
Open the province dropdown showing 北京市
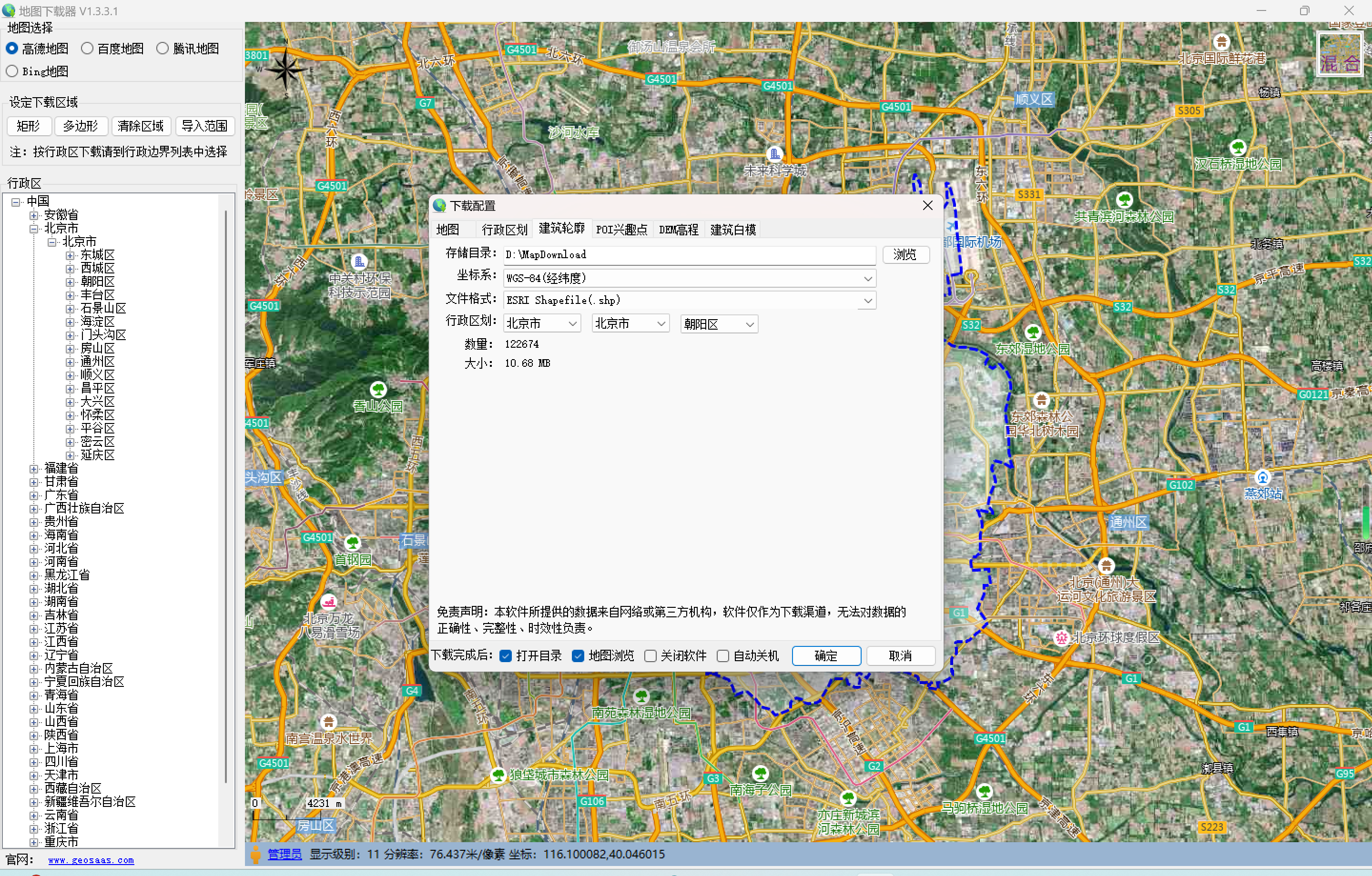click(x=542, y=324)
